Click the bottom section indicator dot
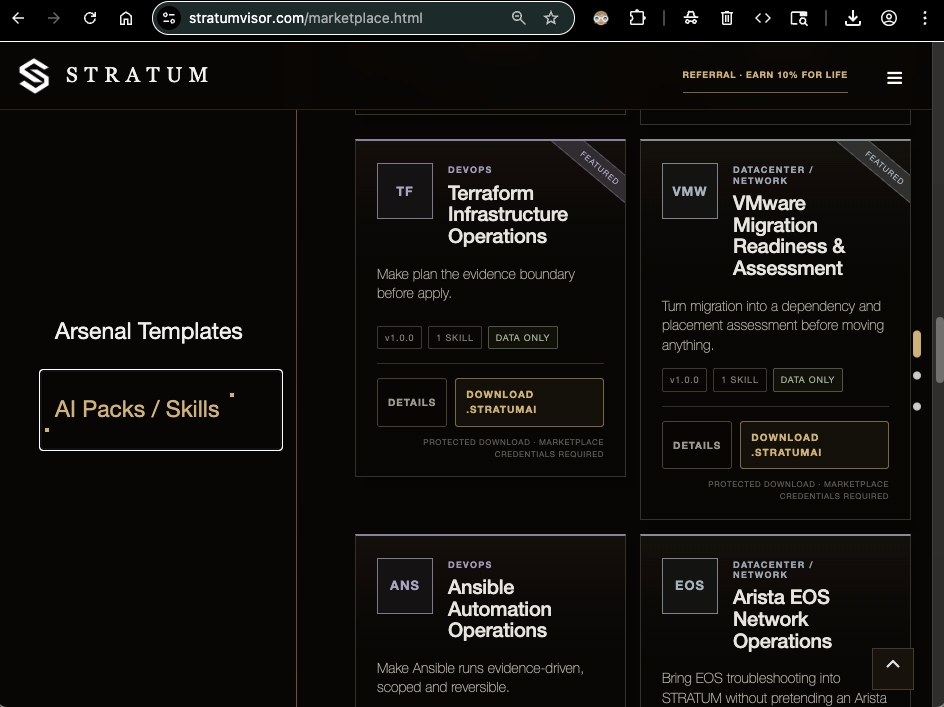 point(916,406)
